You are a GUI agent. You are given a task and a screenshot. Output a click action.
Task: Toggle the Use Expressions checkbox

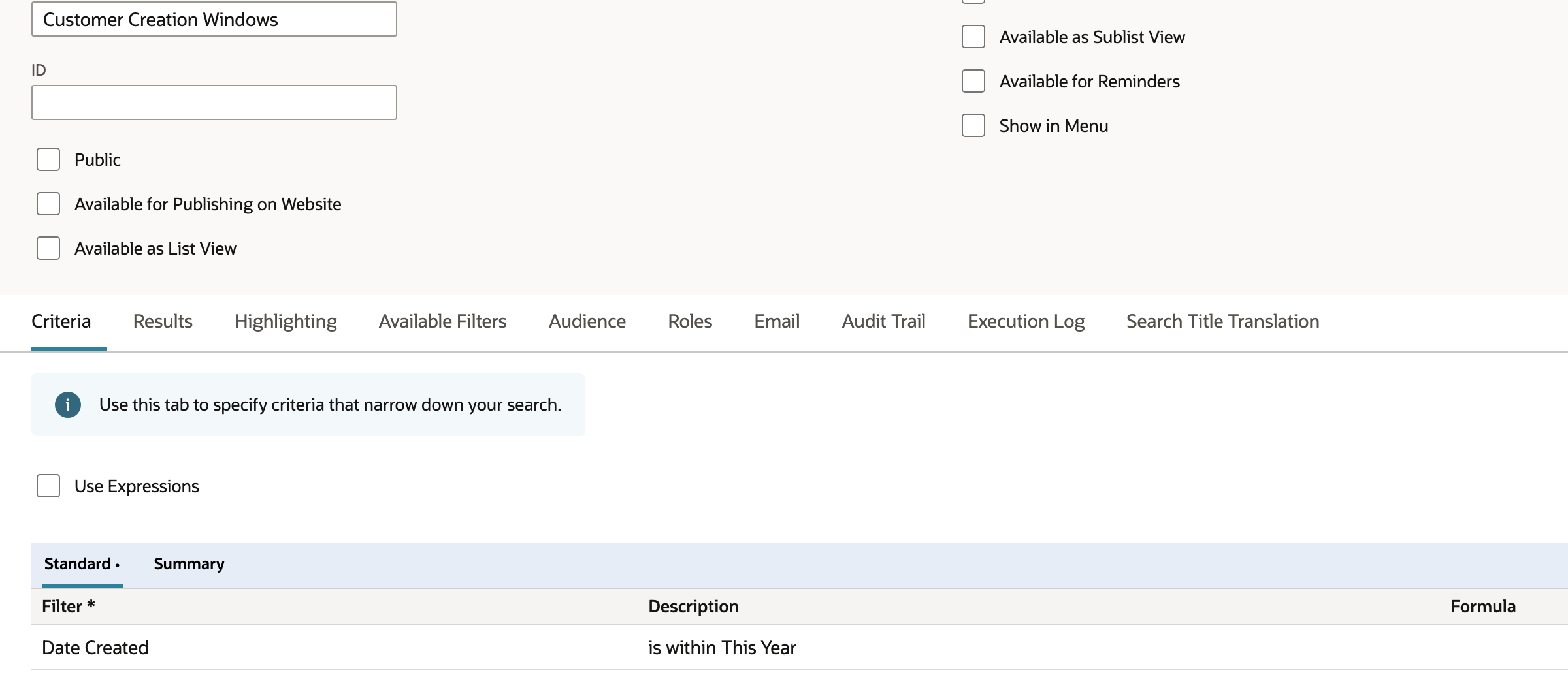(48, 486)
